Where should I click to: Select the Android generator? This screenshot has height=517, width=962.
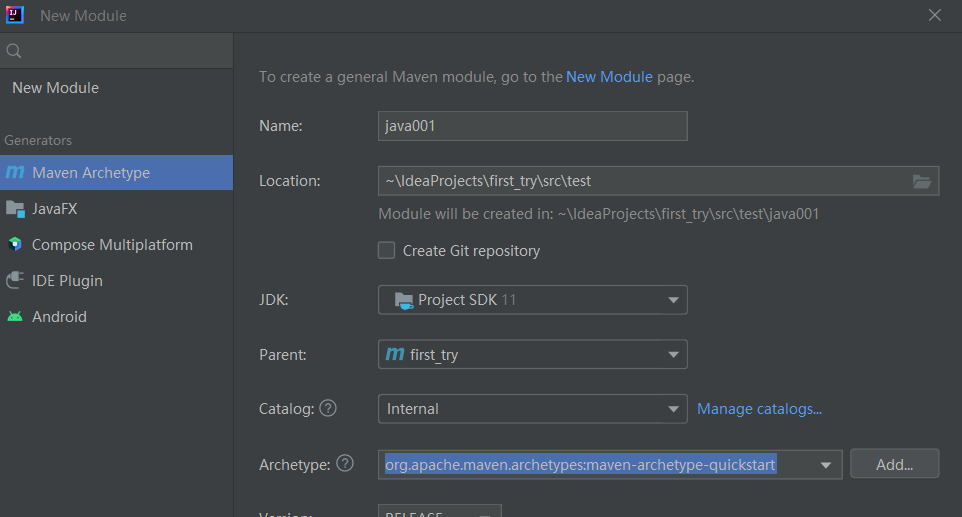(x=117, y=316)
